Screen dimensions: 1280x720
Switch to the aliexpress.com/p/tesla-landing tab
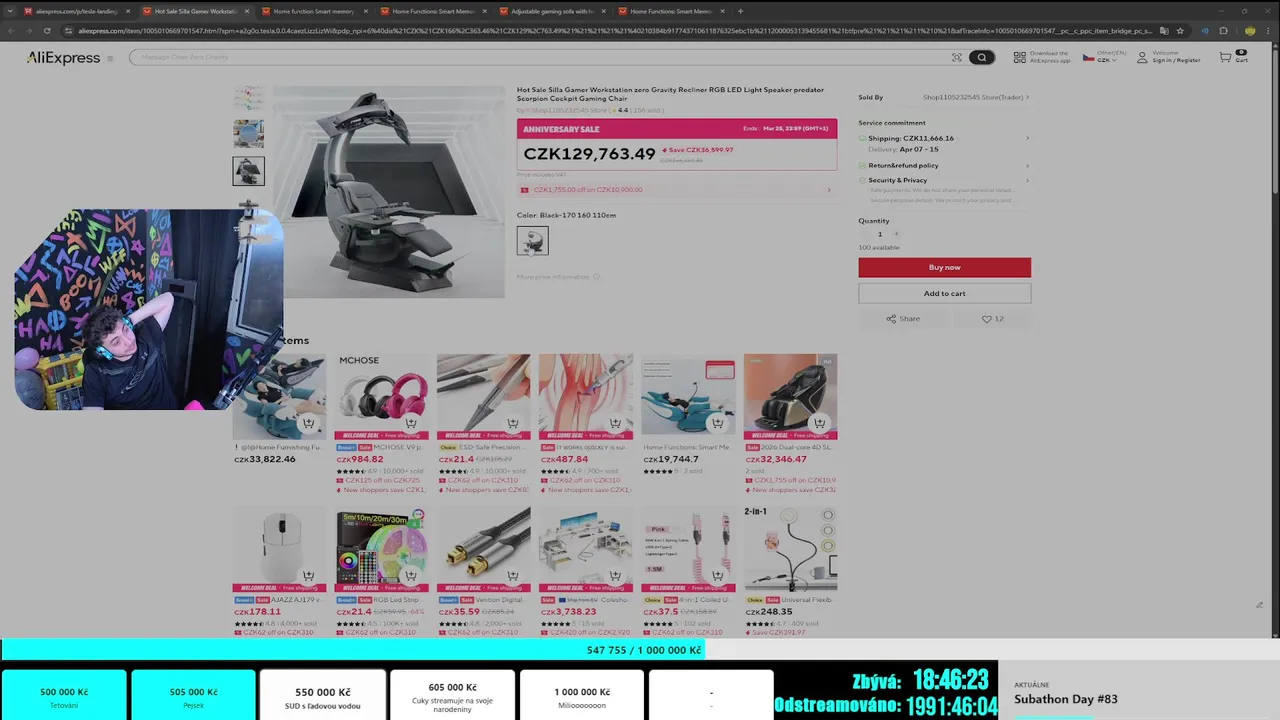(74, 11)
